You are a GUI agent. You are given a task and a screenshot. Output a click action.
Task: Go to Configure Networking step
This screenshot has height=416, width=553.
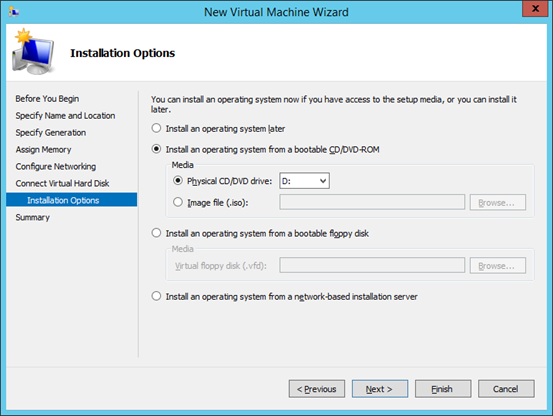click(x=56, y=166)
